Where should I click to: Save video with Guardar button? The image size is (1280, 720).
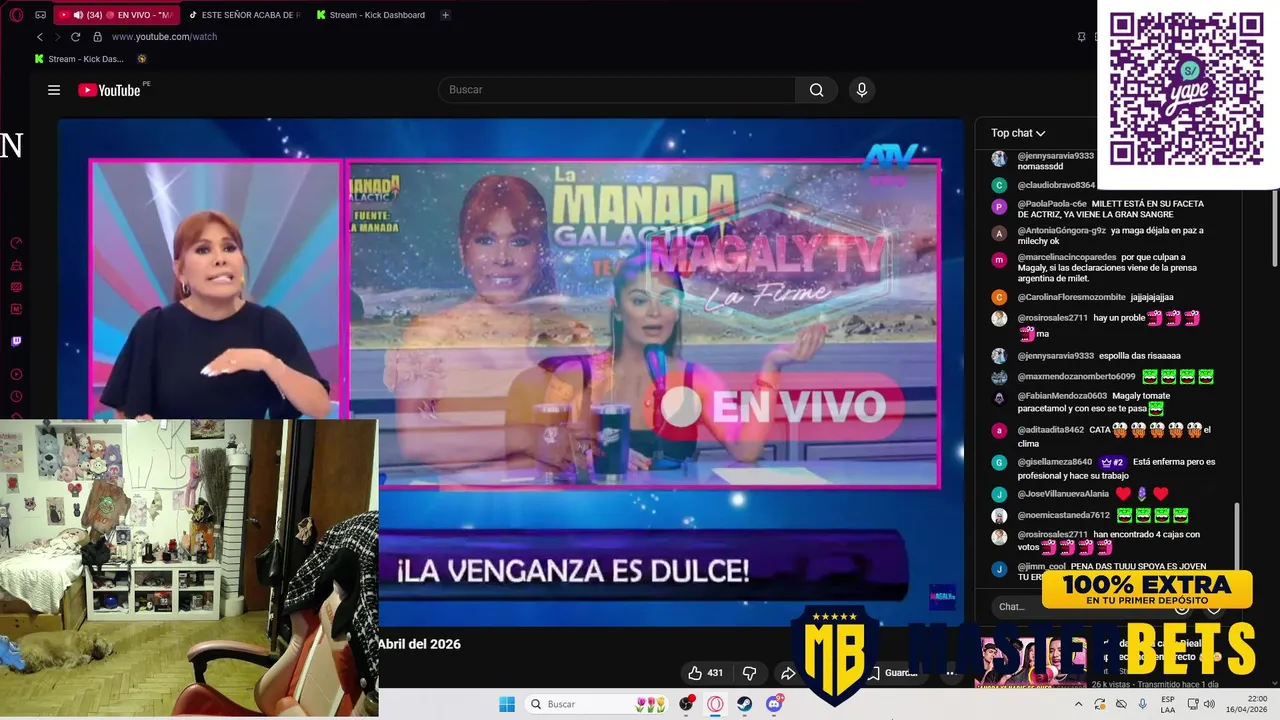(x=893, y=673)
